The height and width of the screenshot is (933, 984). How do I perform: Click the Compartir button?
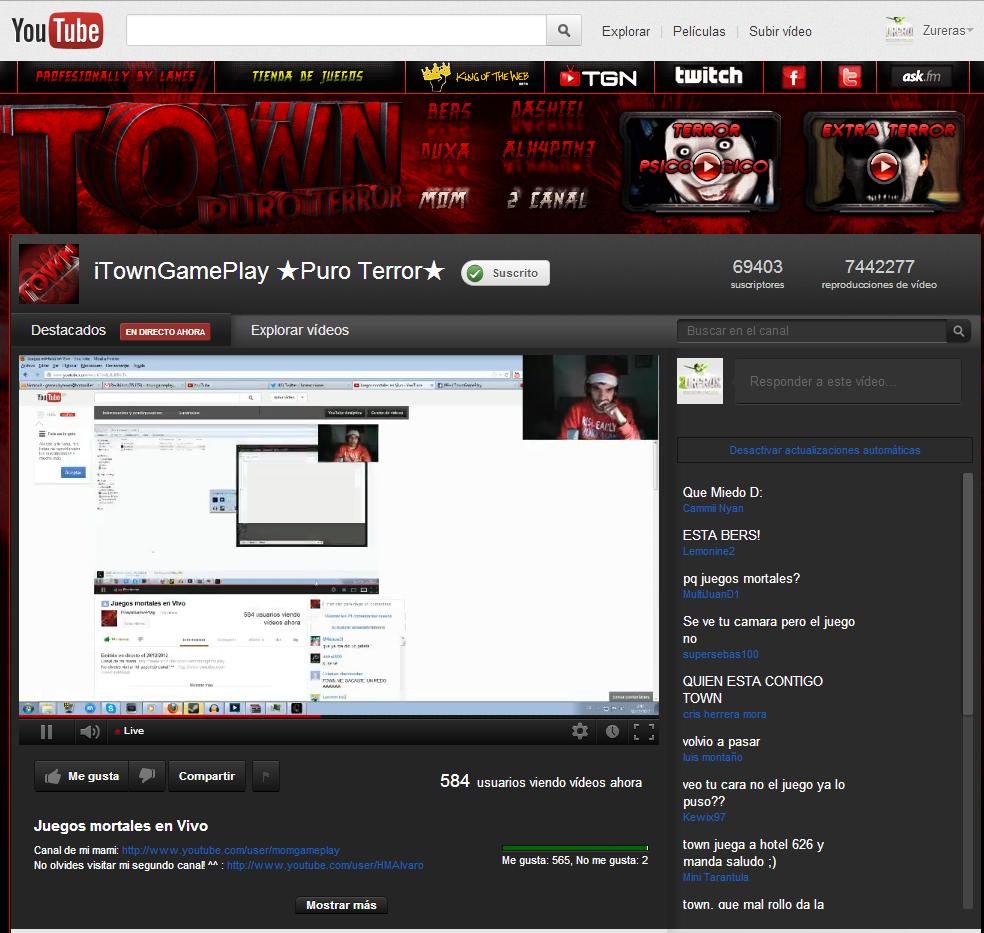pyautogui.click(x=206, y=776)
